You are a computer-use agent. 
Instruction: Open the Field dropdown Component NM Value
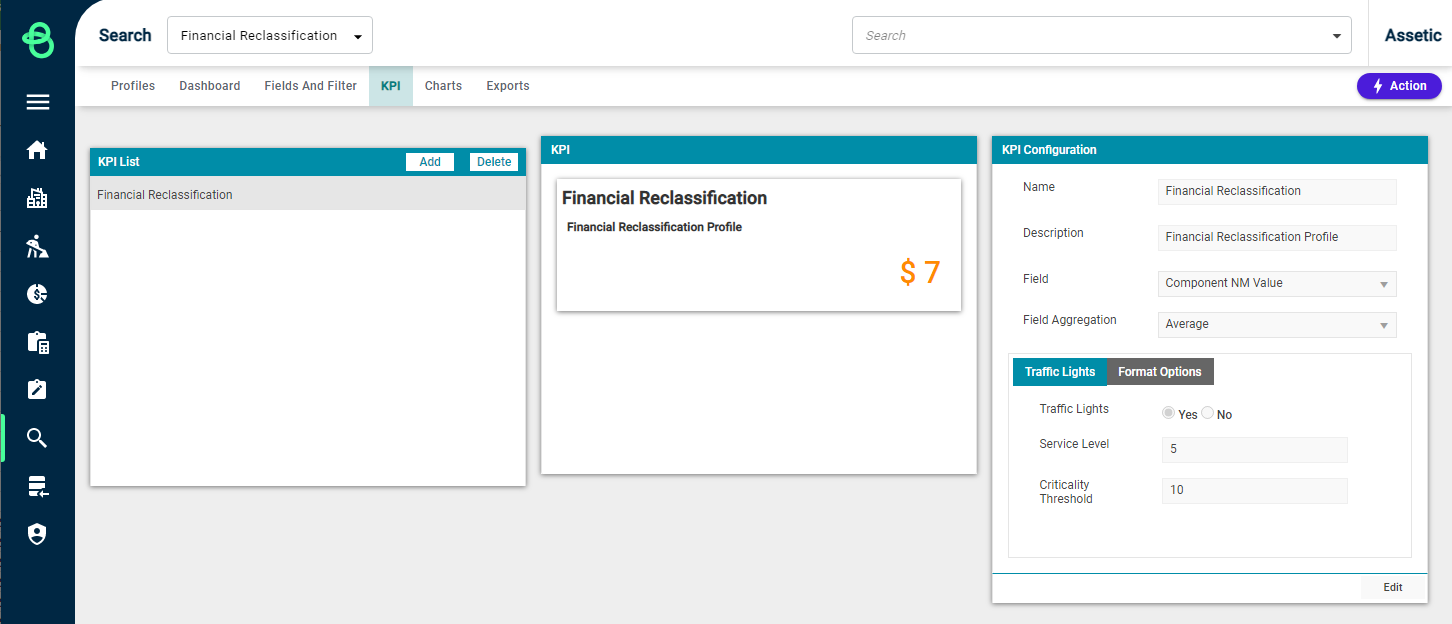(1277, 283)
